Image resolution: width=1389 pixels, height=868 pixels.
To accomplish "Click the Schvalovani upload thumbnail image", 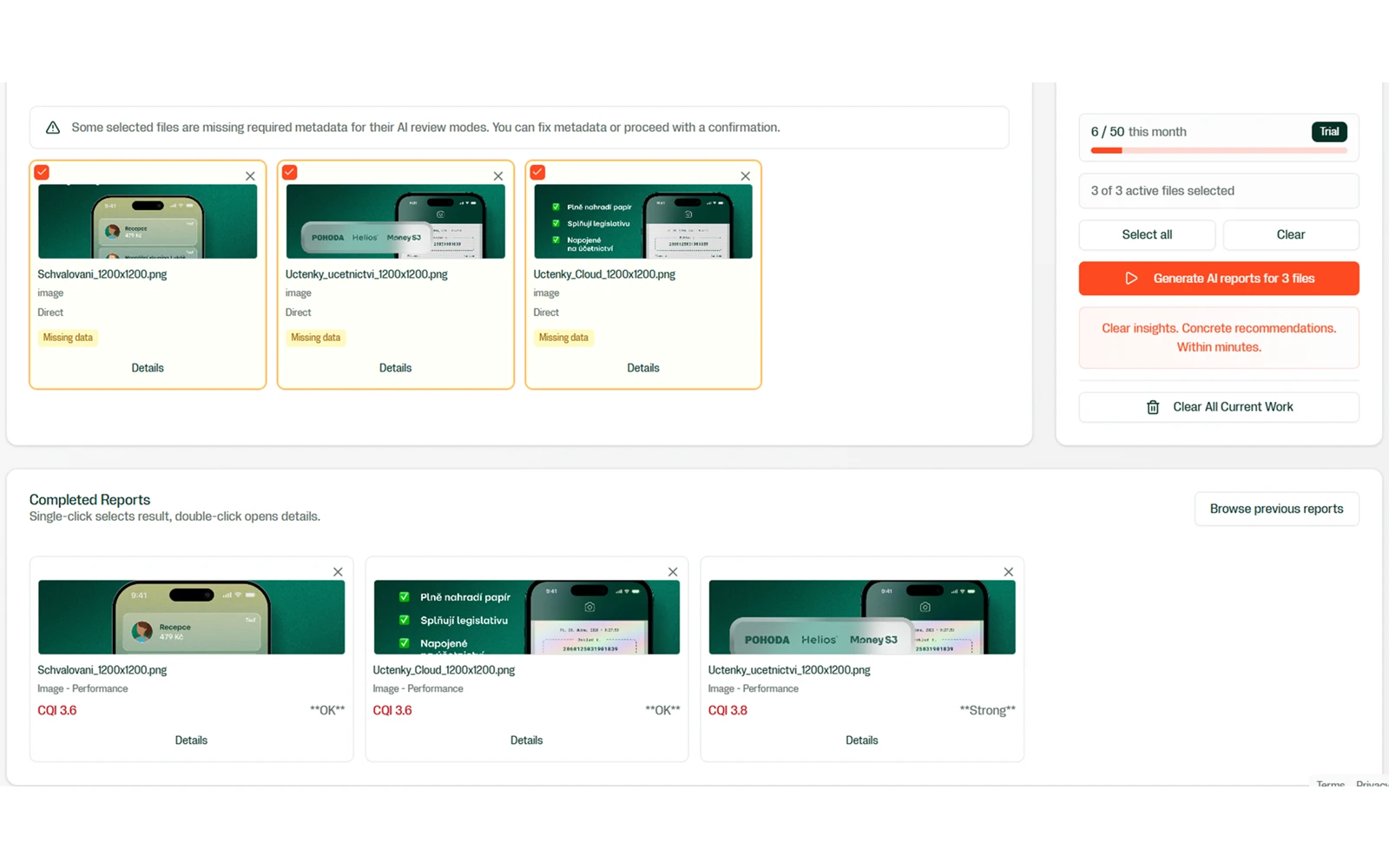I will click(148, 221).
